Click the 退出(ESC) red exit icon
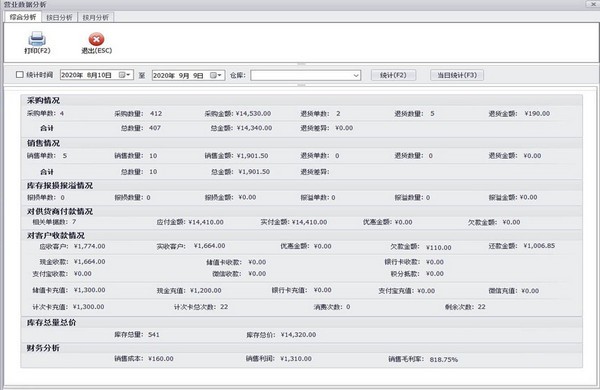This screenshot has height=390, width=600. [x=96, y=39]
